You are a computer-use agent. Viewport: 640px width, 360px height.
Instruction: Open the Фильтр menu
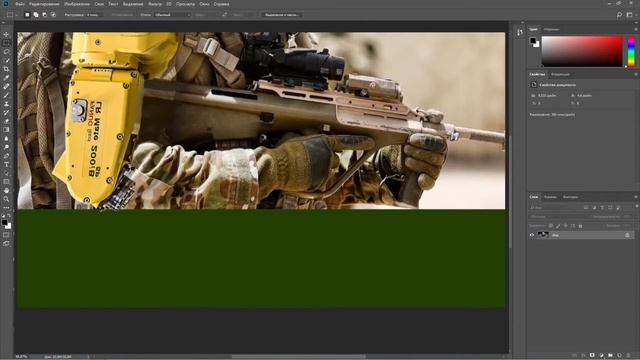[155, 4]
